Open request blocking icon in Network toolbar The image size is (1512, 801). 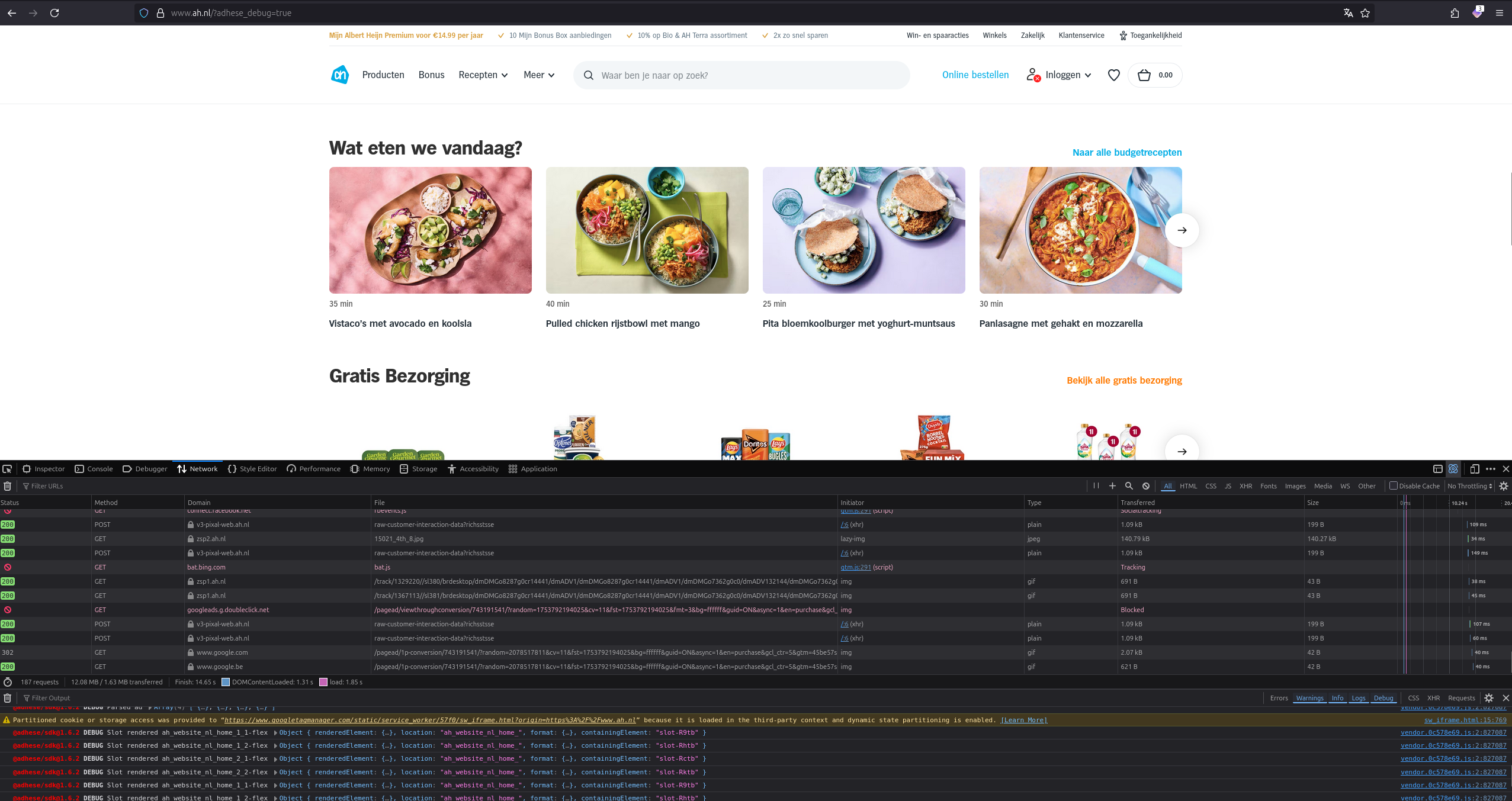point(1146,486)
